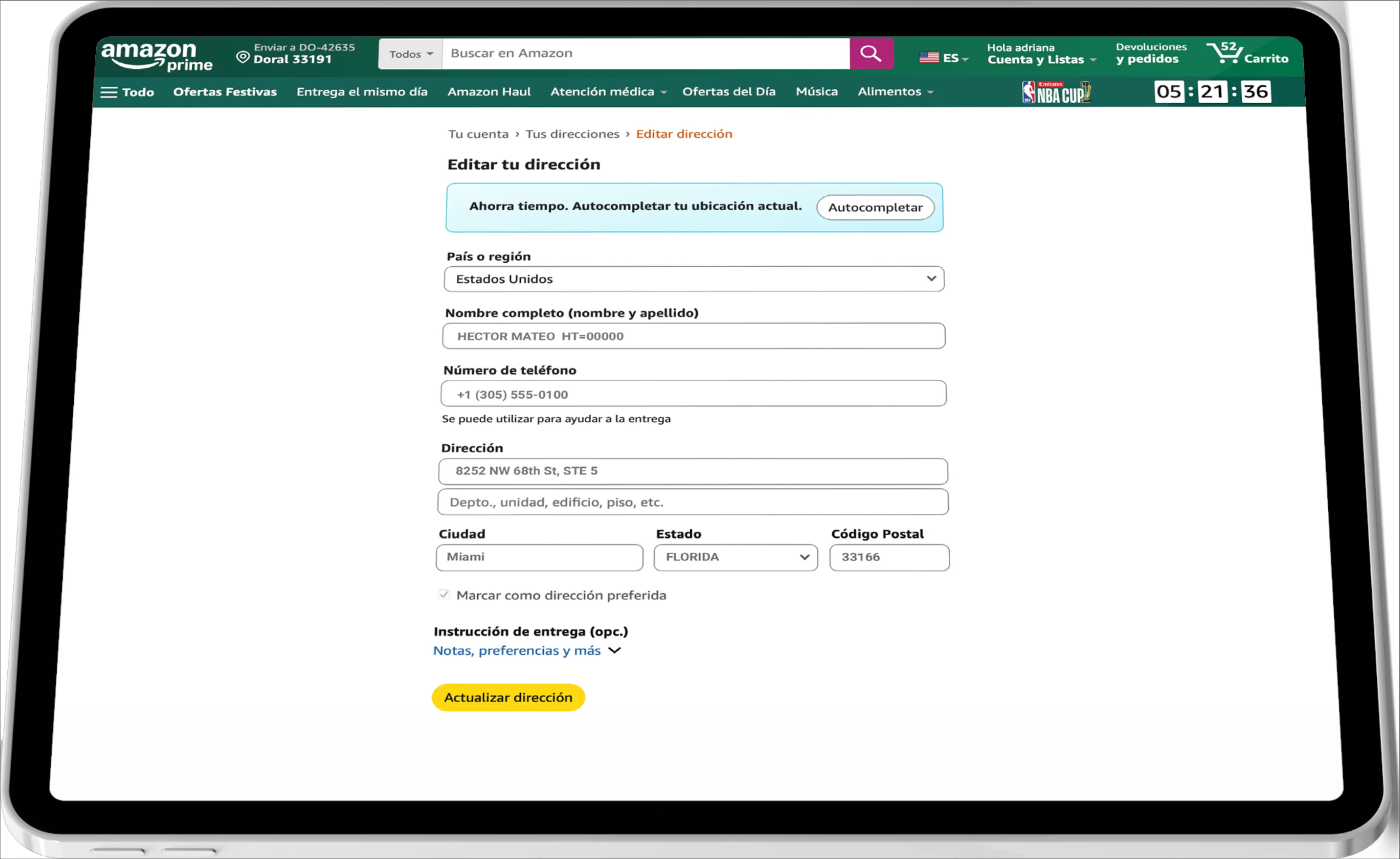Click the location pin delivery icon
The image size is (1400, 859).
pos(243,57)
